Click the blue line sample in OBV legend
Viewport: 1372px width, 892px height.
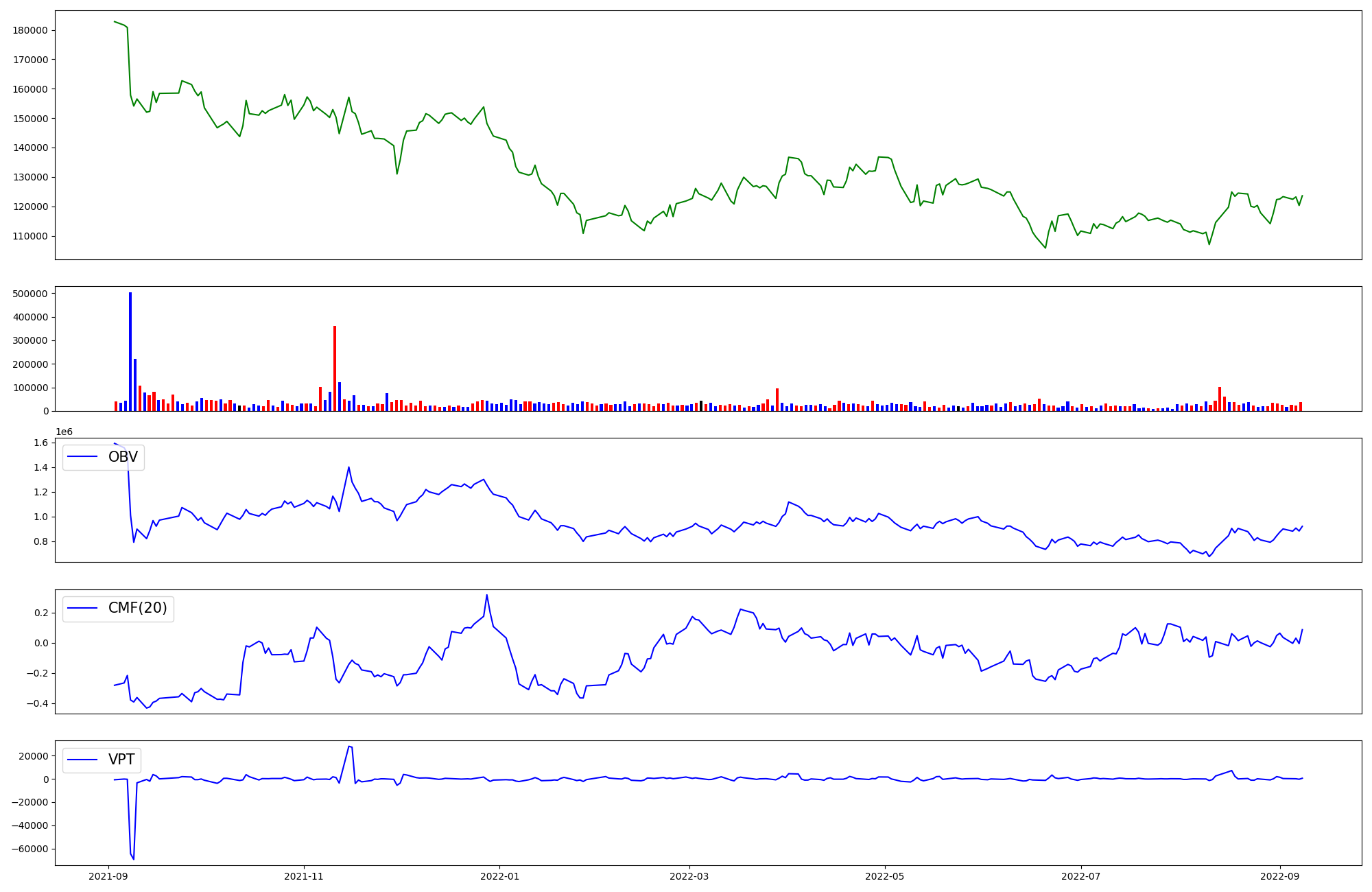(82, 457)
